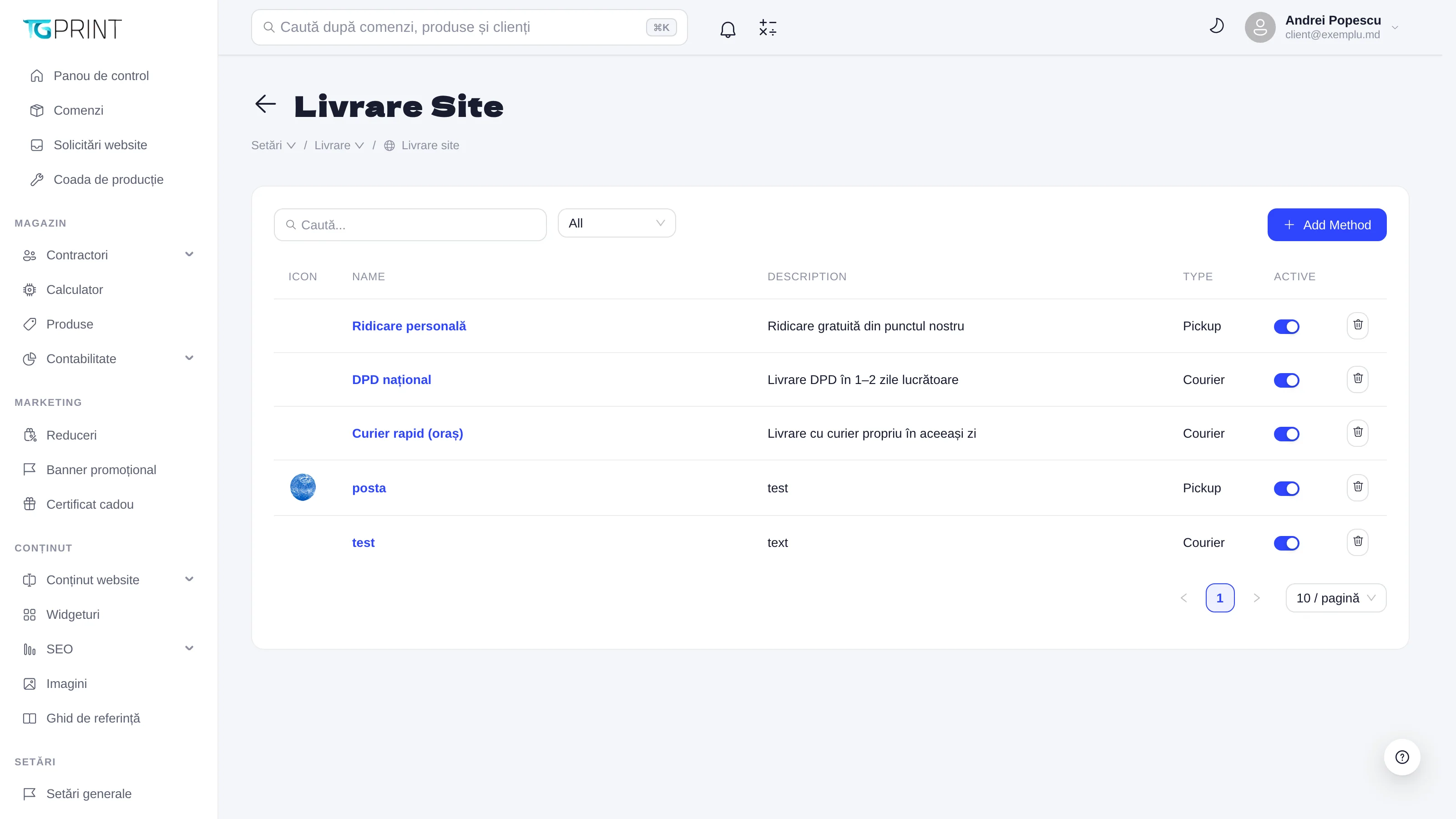
Task: Go to Comenzi in sidebar
Action: coord(78,110)
